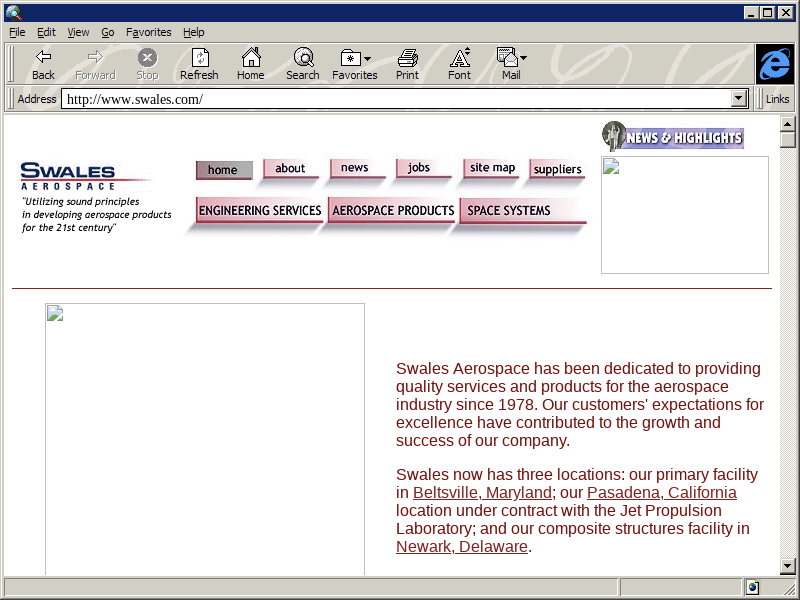Select the jobs navigation button
Screen dimensions: 800x600
pyautogui.click(x=419, y=168)
